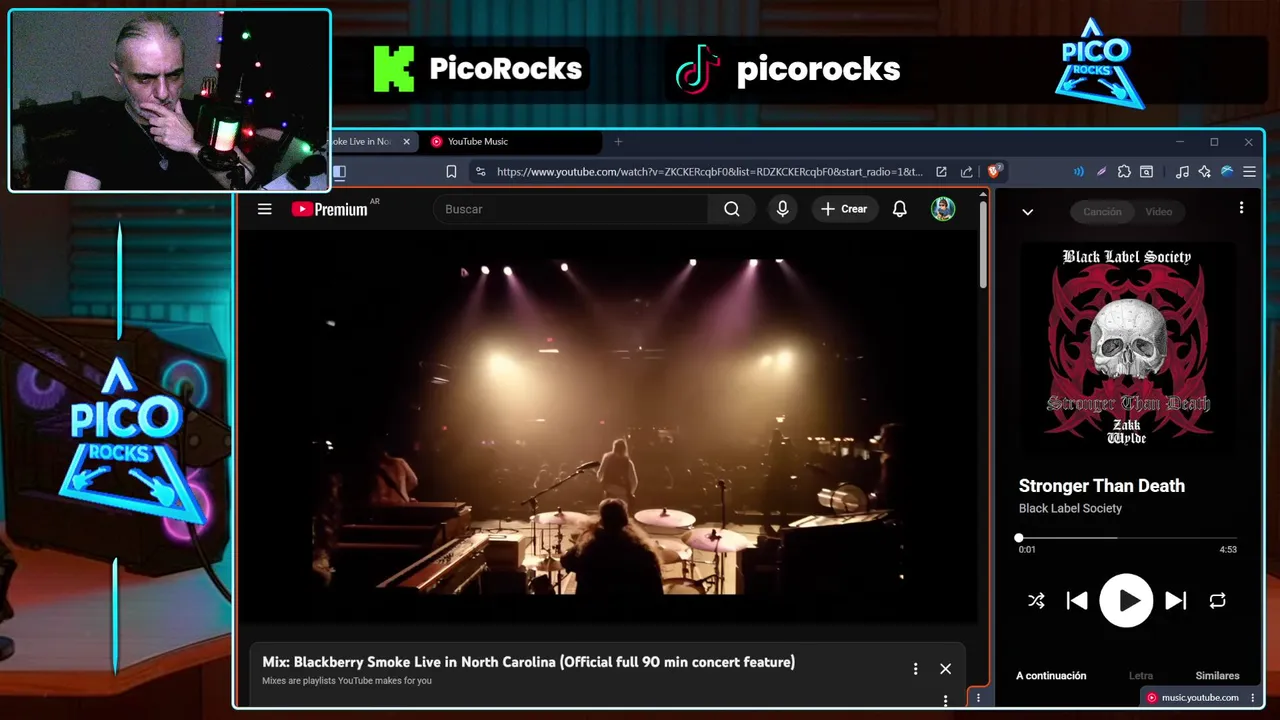Open the browser main hamburger menu
The height and width of the screenshot is (720, 1280).
[x=1249, y=172]
